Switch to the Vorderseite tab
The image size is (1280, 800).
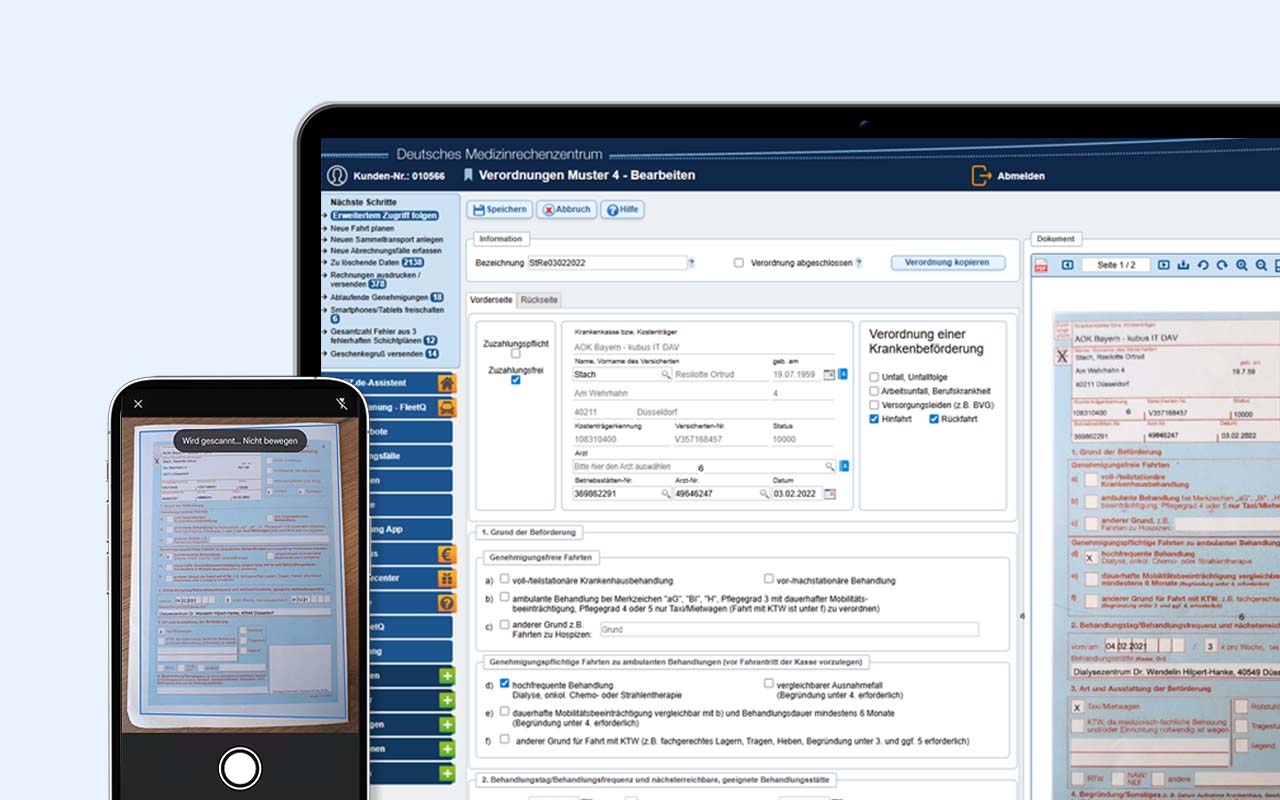pyautogui.click(x=493, y=299)
